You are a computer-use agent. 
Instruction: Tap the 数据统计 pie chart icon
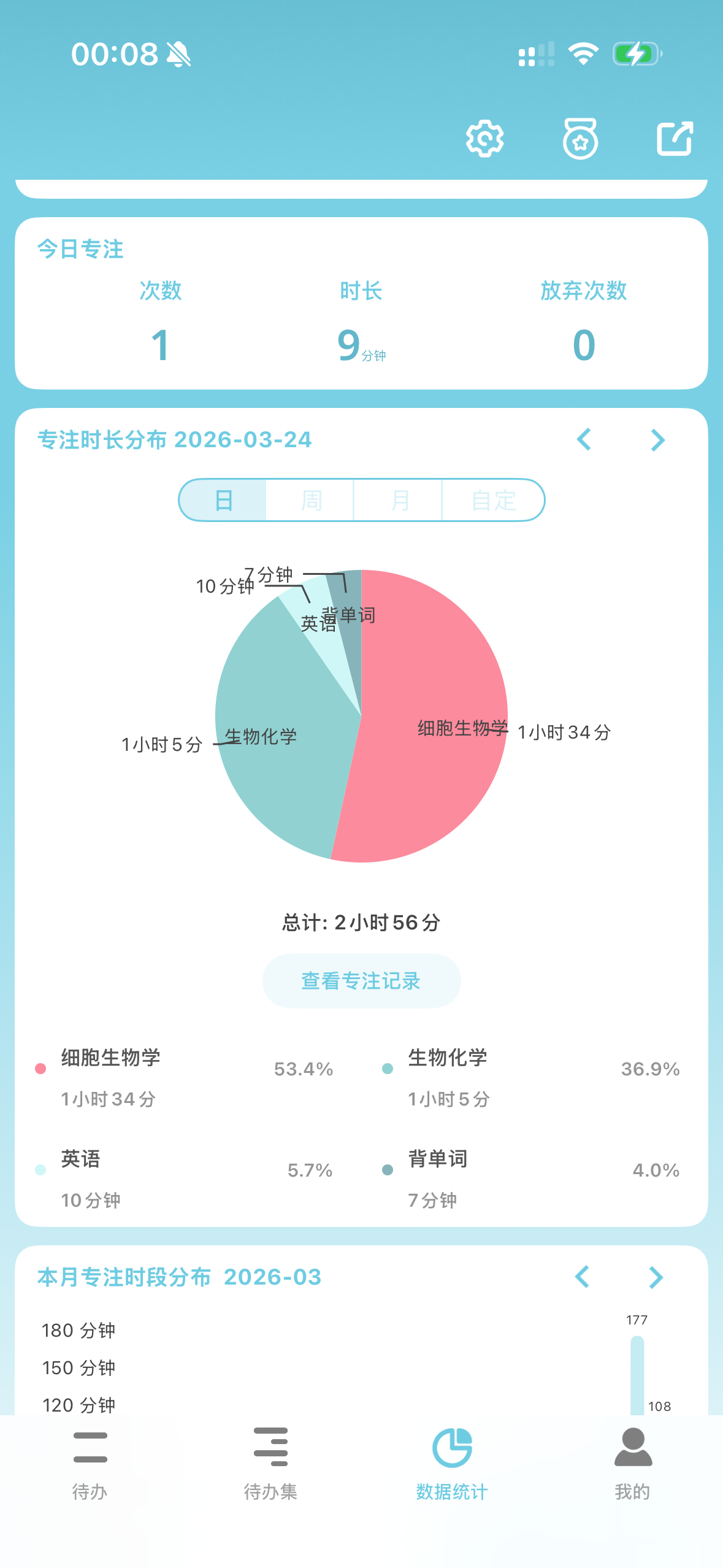point(452,1448)
